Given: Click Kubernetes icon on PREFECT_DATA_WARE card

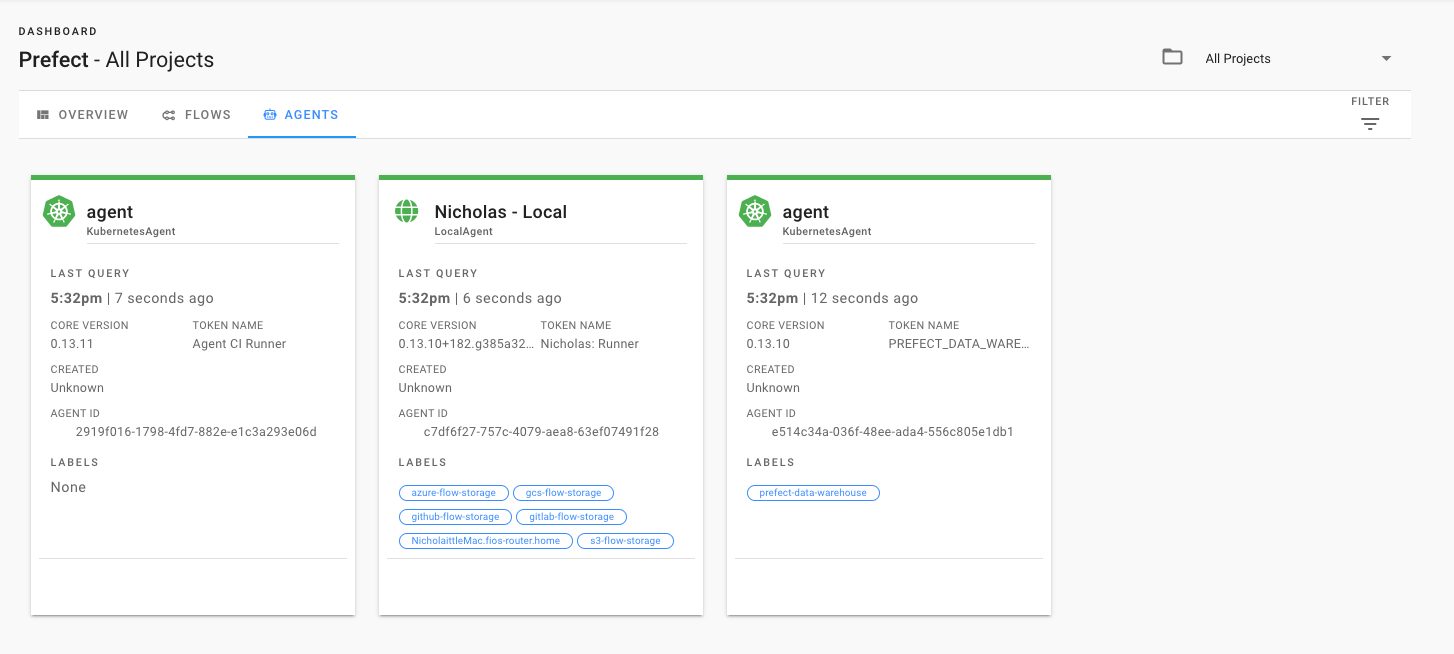Looking at the screenshot, I should [755, 212].
